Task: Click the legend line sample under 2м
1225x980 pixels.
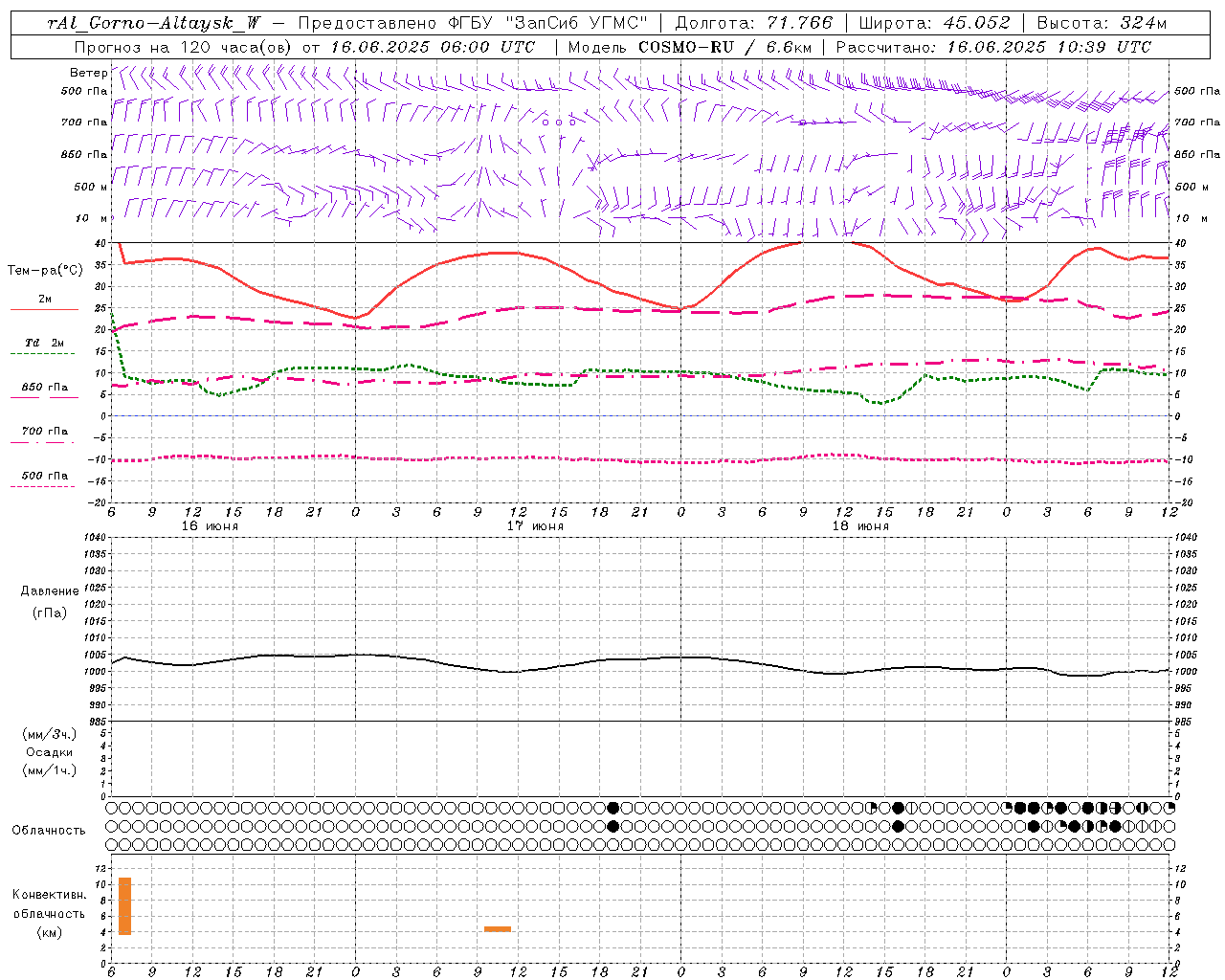Action: (44, 309)
